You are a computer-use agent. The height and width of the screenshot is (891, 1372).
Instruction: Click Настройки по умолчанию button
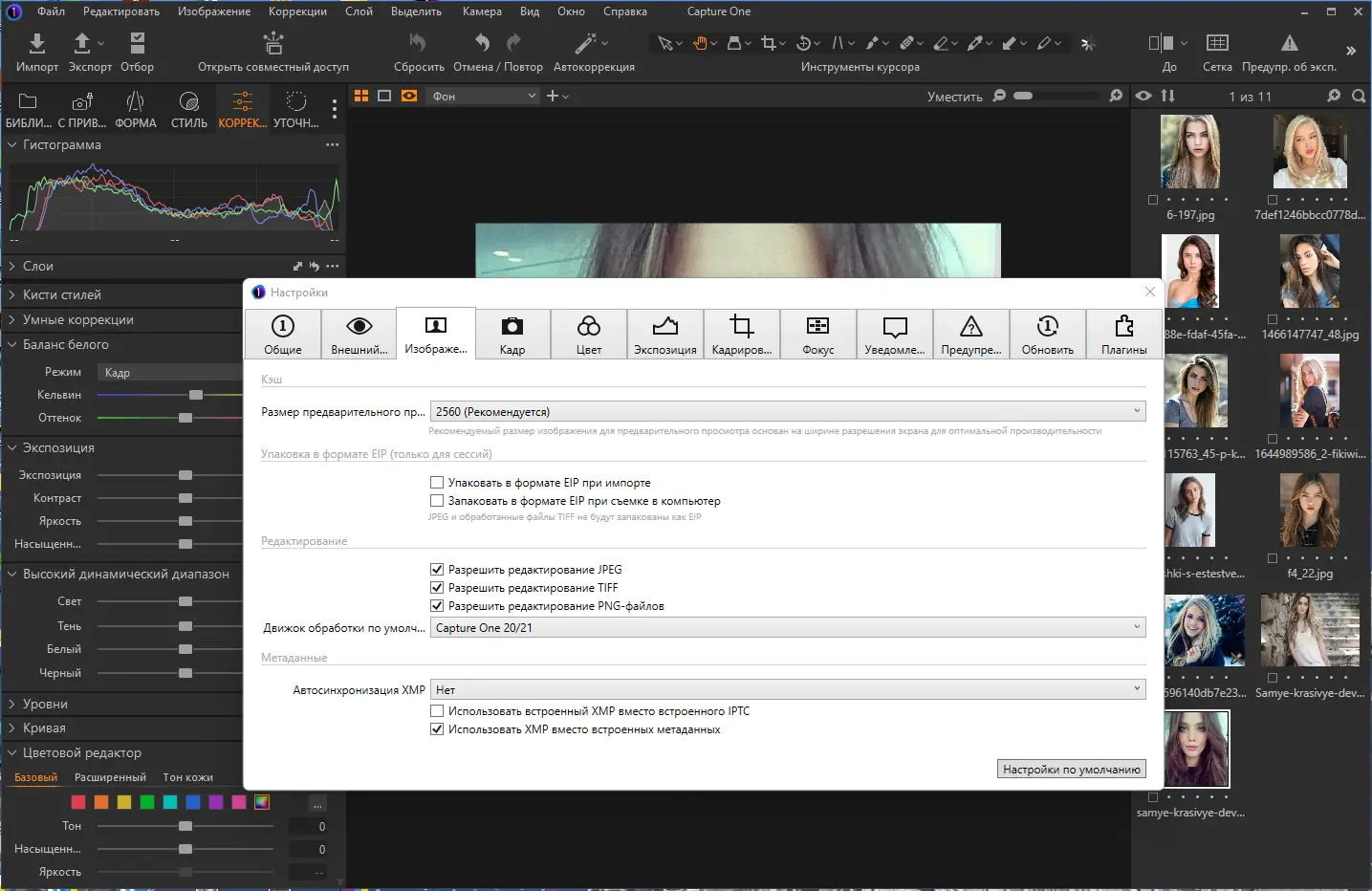tap(1072, 770)
